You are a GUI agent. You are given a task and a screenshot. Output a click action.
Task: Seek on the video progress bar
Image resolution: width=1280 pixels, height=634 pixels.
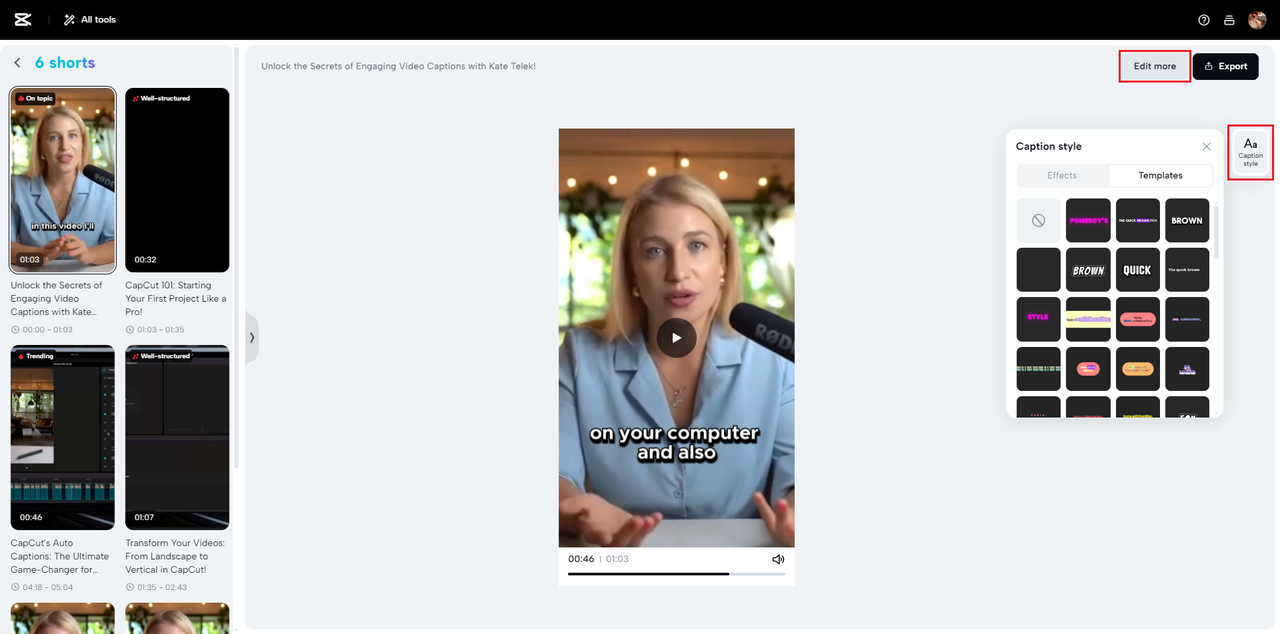tap(676, 574)
